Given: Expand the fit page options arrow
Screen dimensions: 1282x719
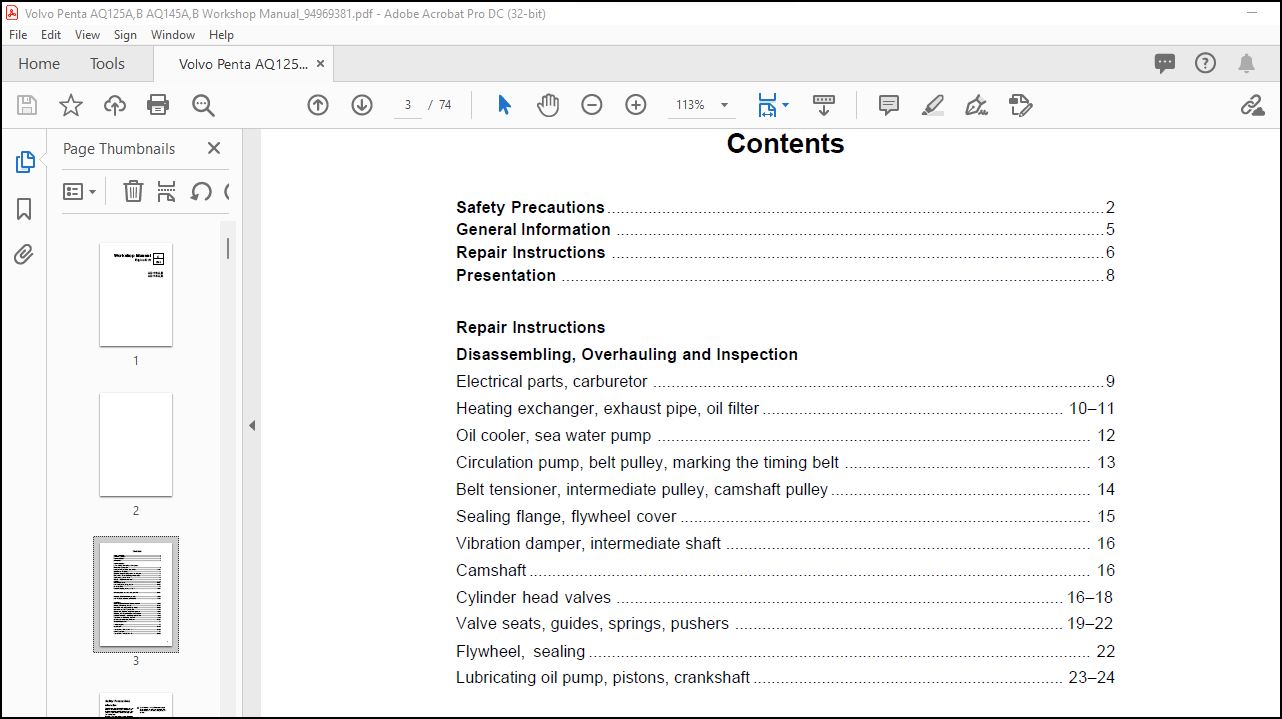Looking at the screenshot, I should click(x=785, y=105).
